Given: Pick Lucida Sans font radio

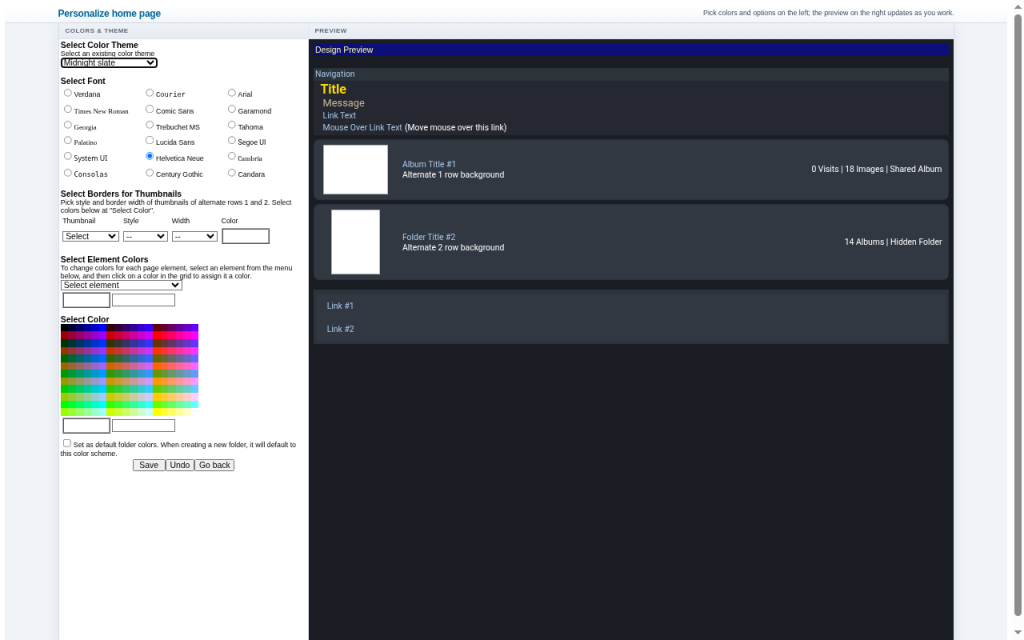Looking at the screenshot, I should [x=150, y=140].
